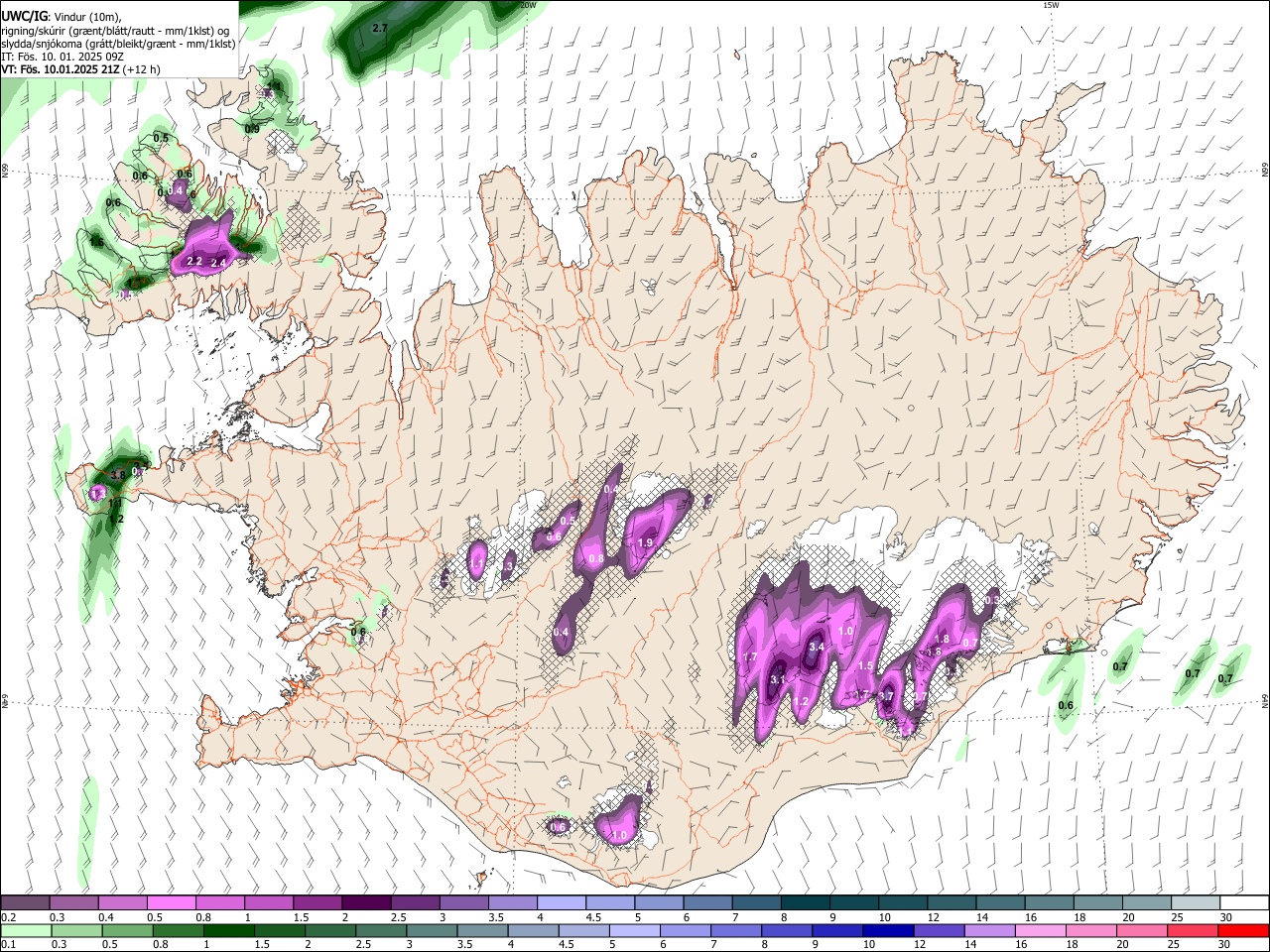The image size is (1270, 952).
Task: Click the 'VT: Fös. 10.01.2025 21Z (+12 h)' line
Action: click(x=80, y=69)
